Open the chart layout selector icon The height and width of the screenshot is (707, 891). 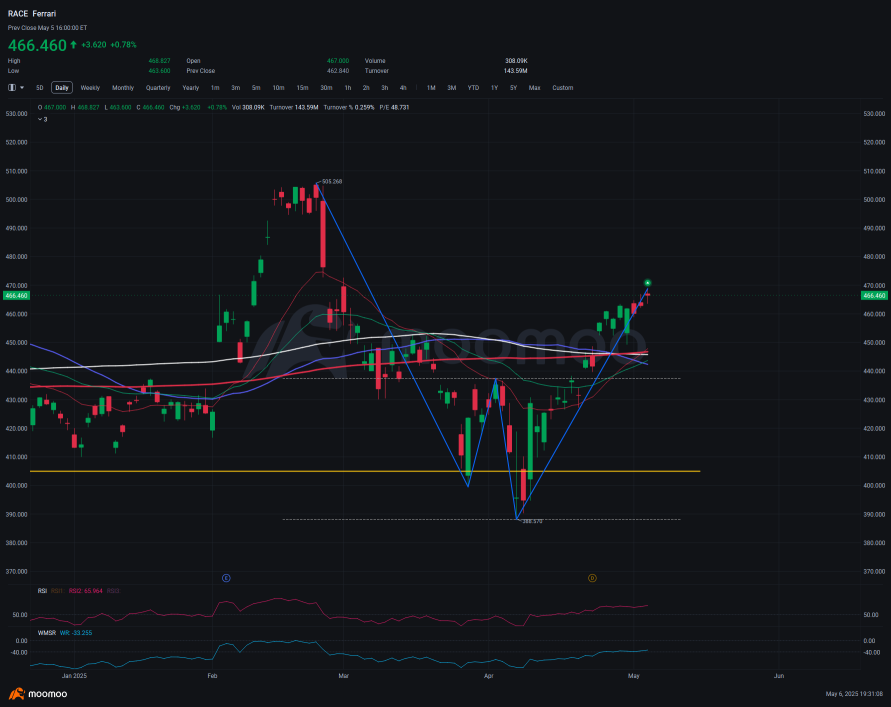(12, 88)
